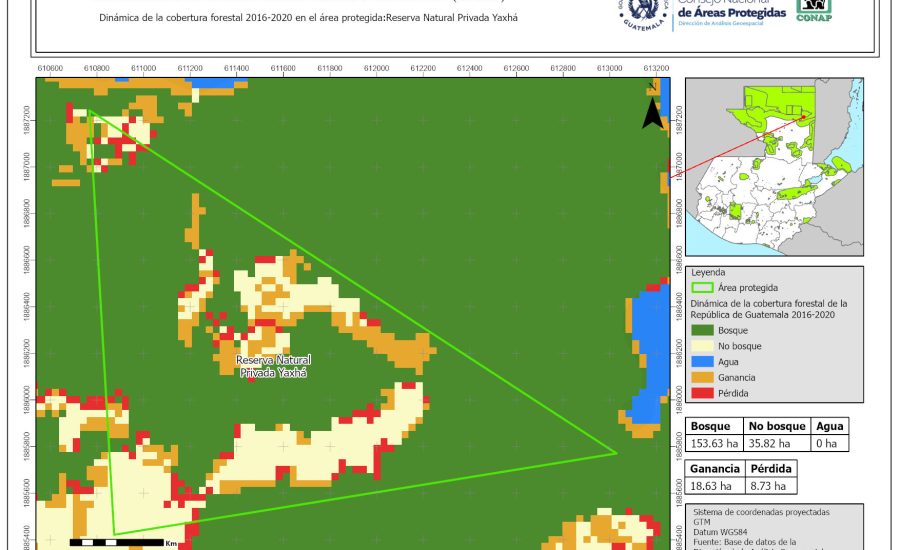Choose the Ganancia orange legend swatch

702,378
